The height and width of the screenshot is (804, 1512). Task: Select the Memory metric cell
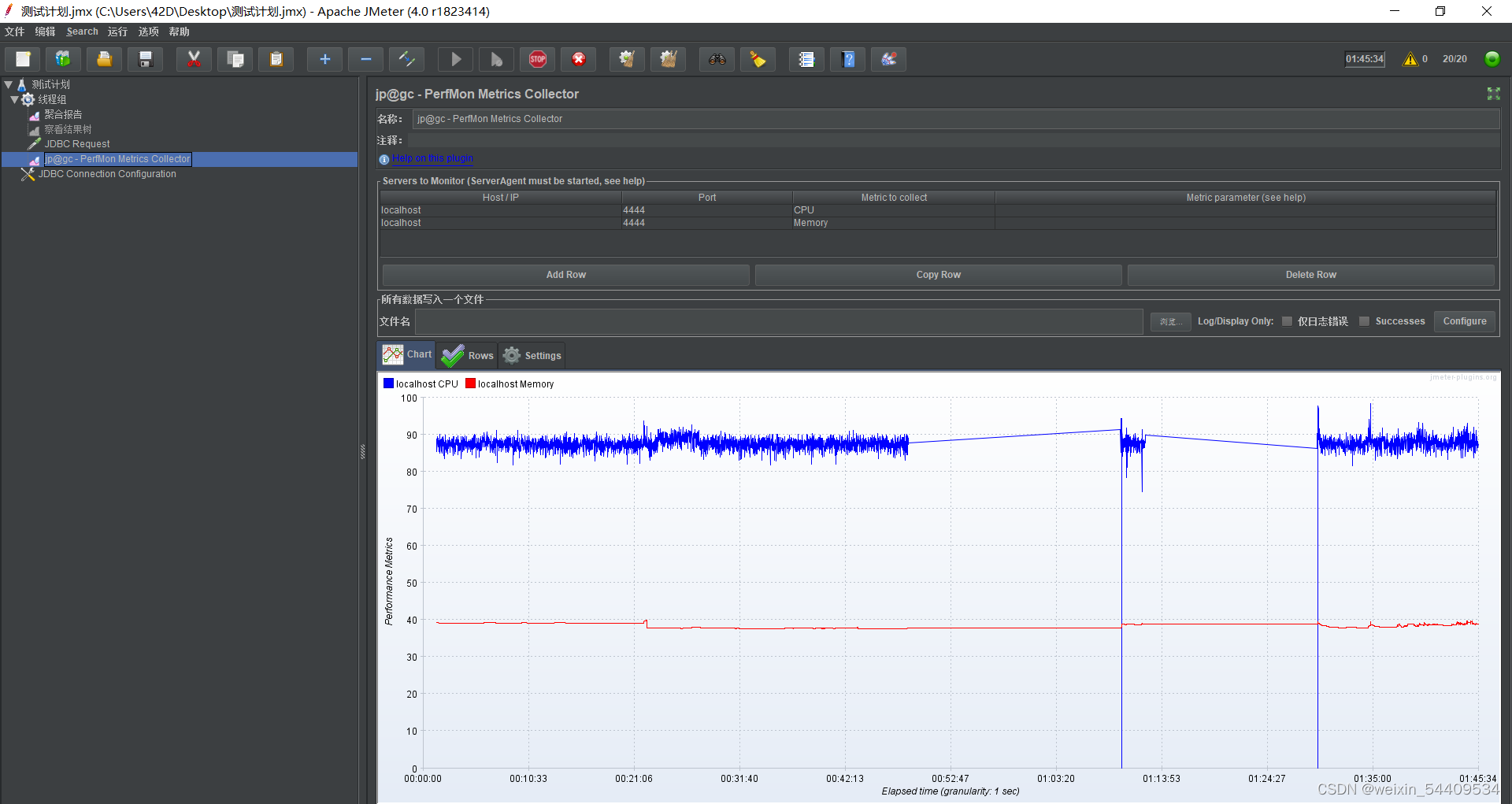coord(893,223)
